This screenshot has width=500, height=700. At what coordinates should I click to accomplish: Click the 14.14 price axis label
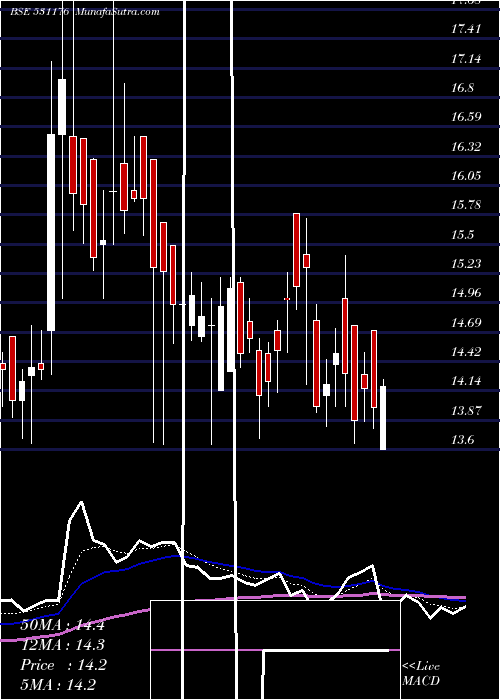pyautogui.click(x=466, y=381)
